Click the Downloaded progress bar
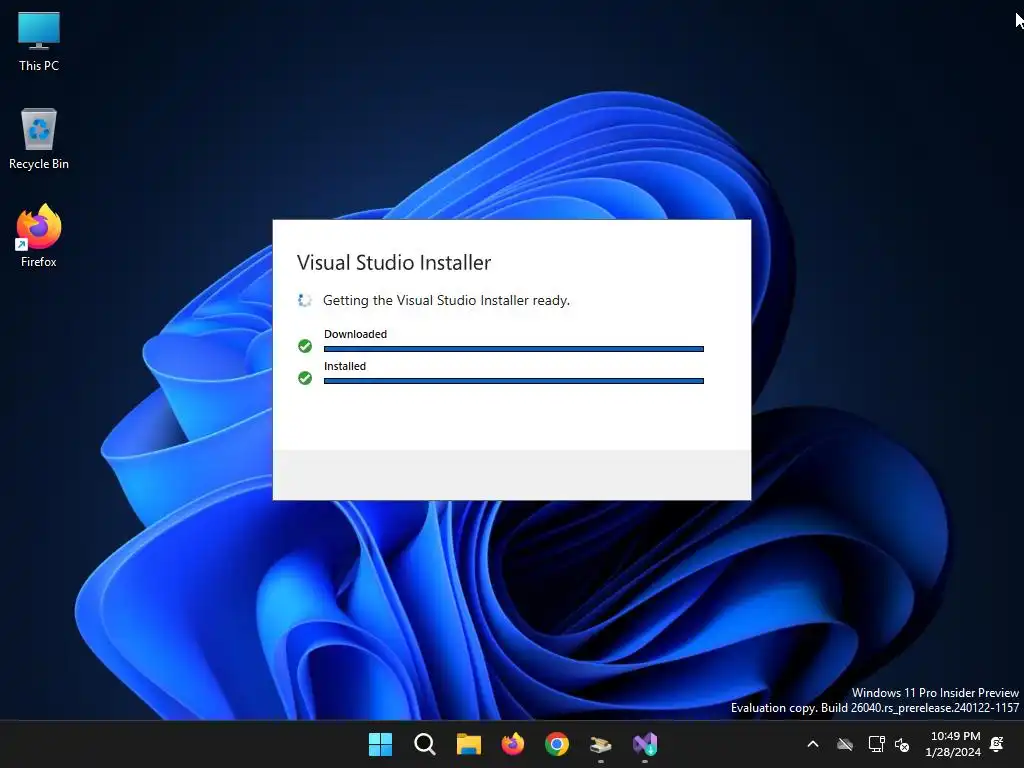1024x768 pixels. pyautogui.click(x=514, y=349)
